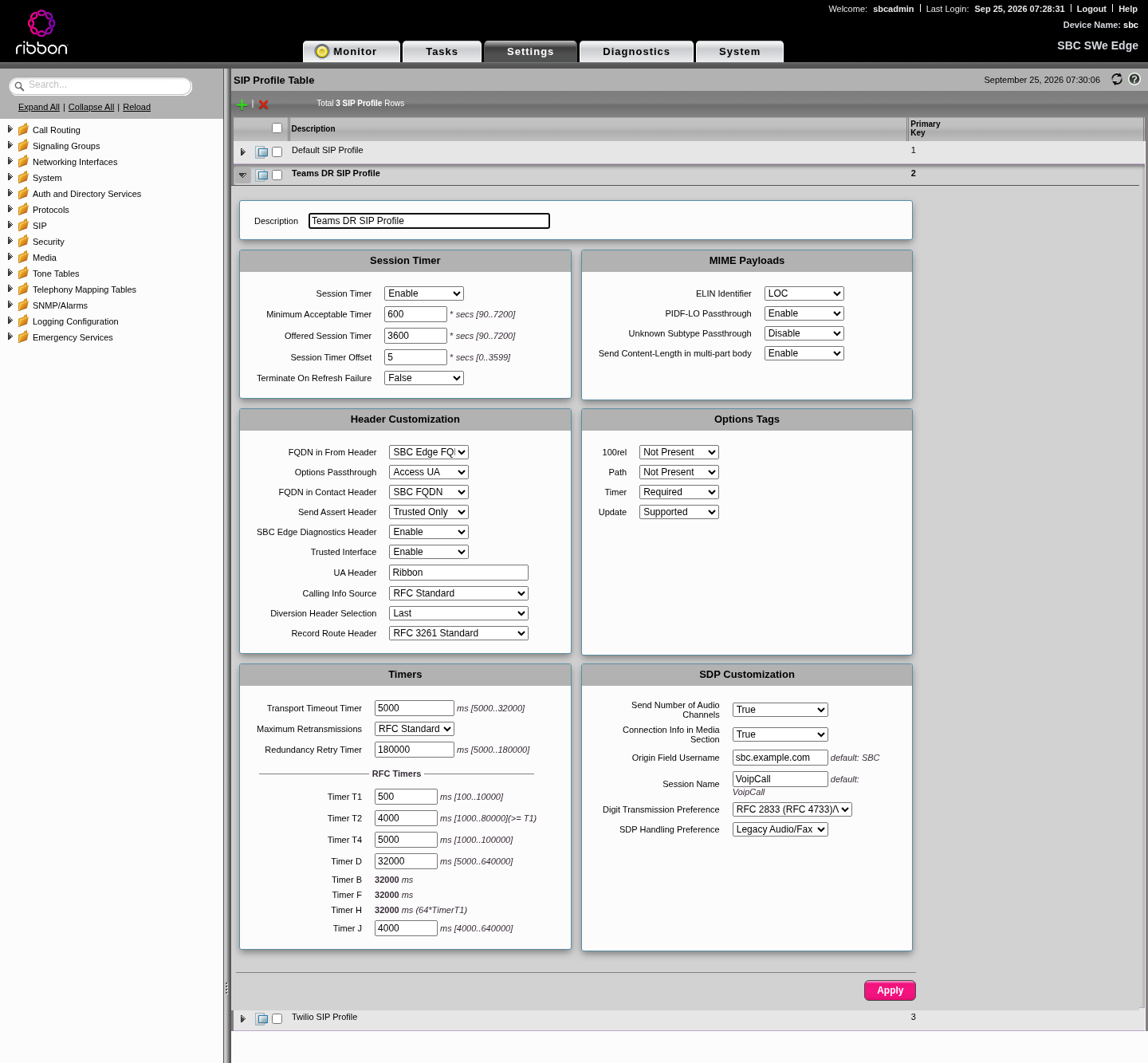Open the Terminate On Refresh Failure dropdown

[x=424, y=378]
